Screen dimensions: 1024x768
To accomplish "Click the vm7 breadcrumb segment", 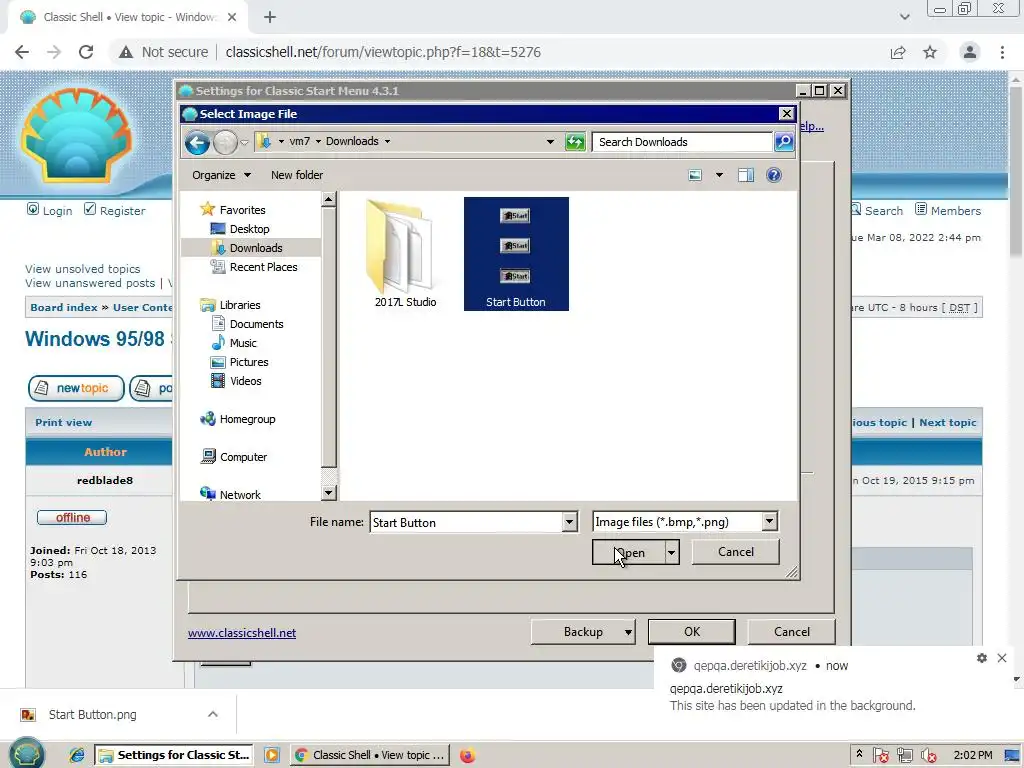I will pyautogui.click(x=299, y=141).
